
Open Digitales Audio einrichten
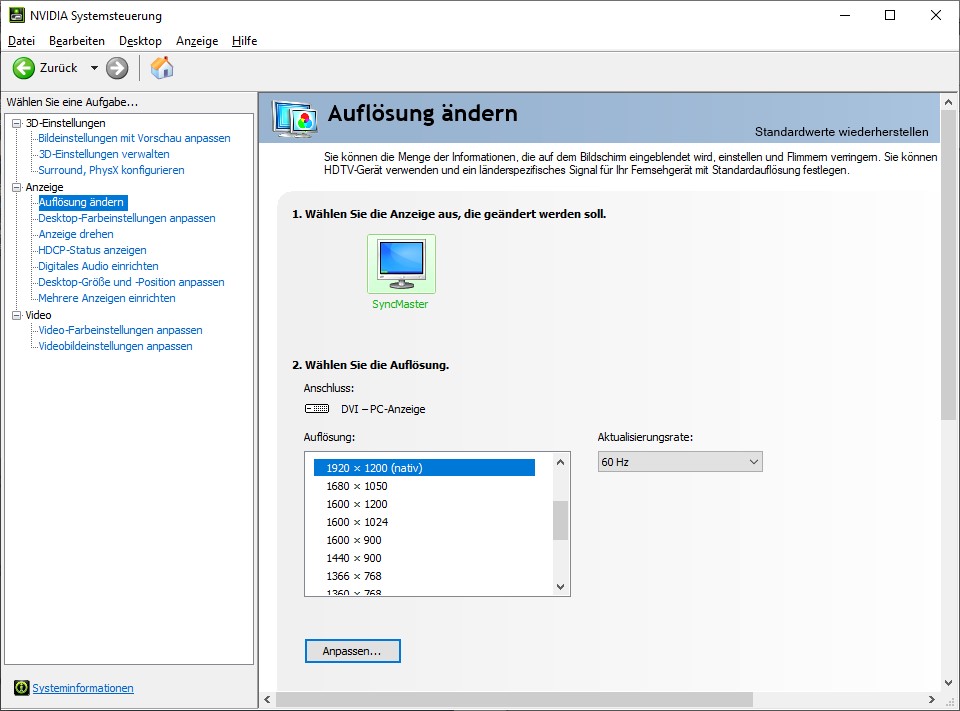tap(98, 266)
